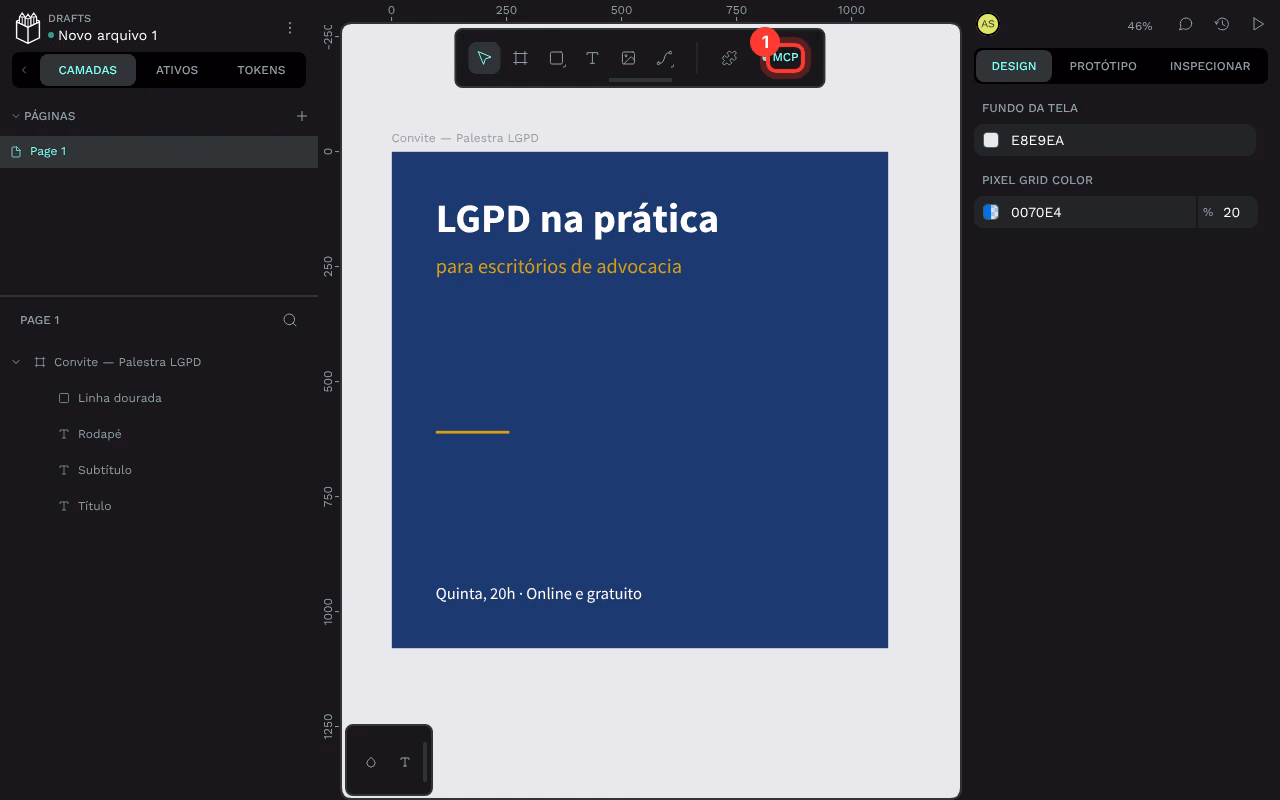Select the Move pointer tool
This screenshot has width=1280, height=800.
pyautogui.click(x=484, y=58)
